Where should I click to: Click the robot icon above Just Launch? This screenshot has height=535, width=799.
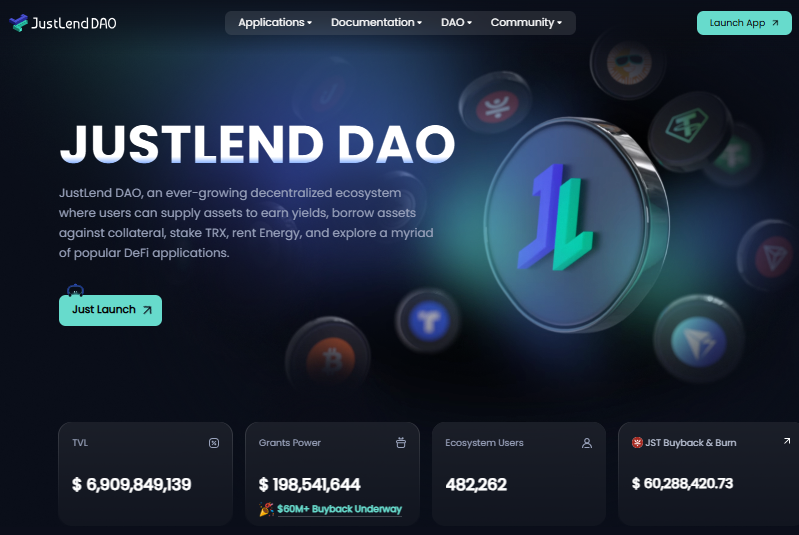point(75,290)
